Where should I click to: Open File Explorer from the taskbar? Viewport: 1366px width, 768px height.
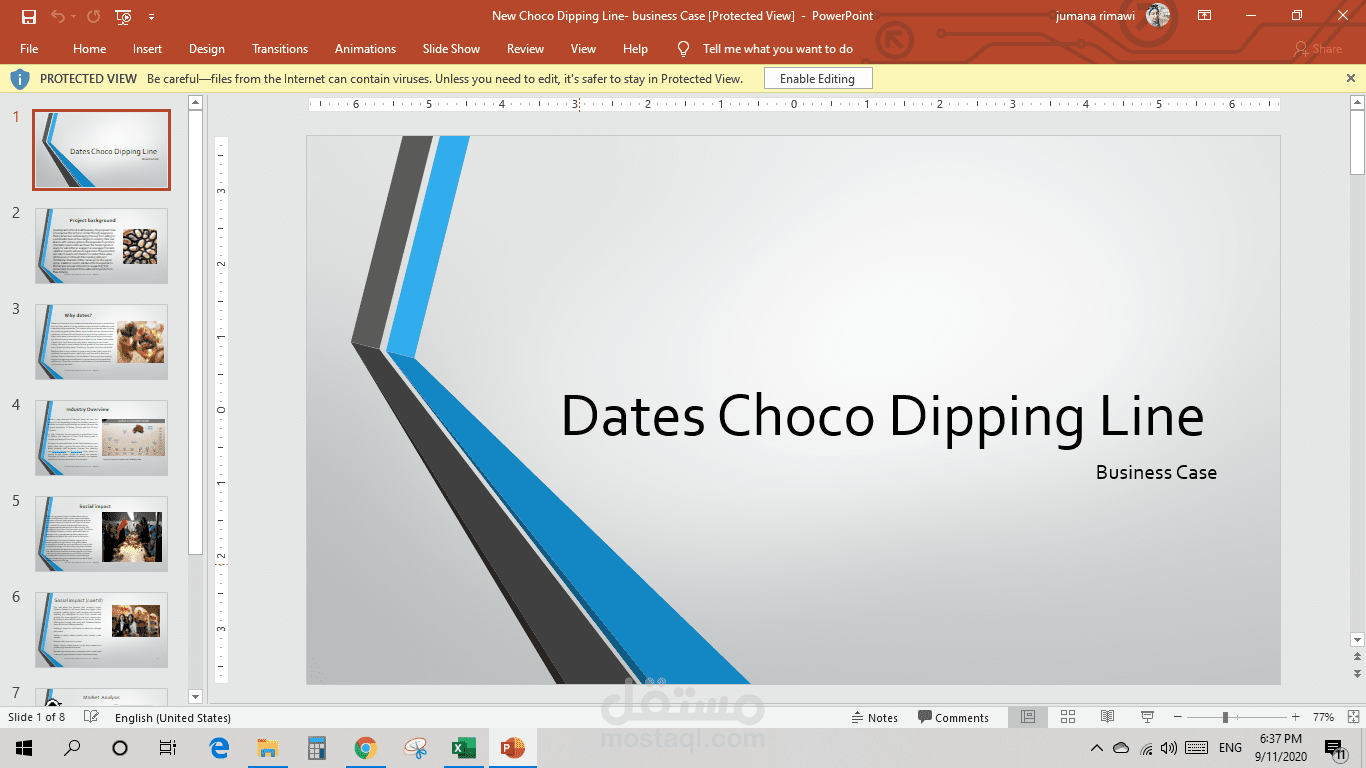tap(267, 747)
